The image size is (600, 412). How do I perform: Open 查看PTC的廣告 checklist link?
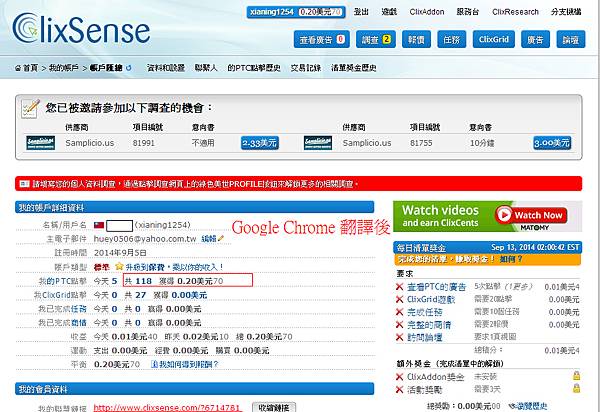click(x=436, y=287)
